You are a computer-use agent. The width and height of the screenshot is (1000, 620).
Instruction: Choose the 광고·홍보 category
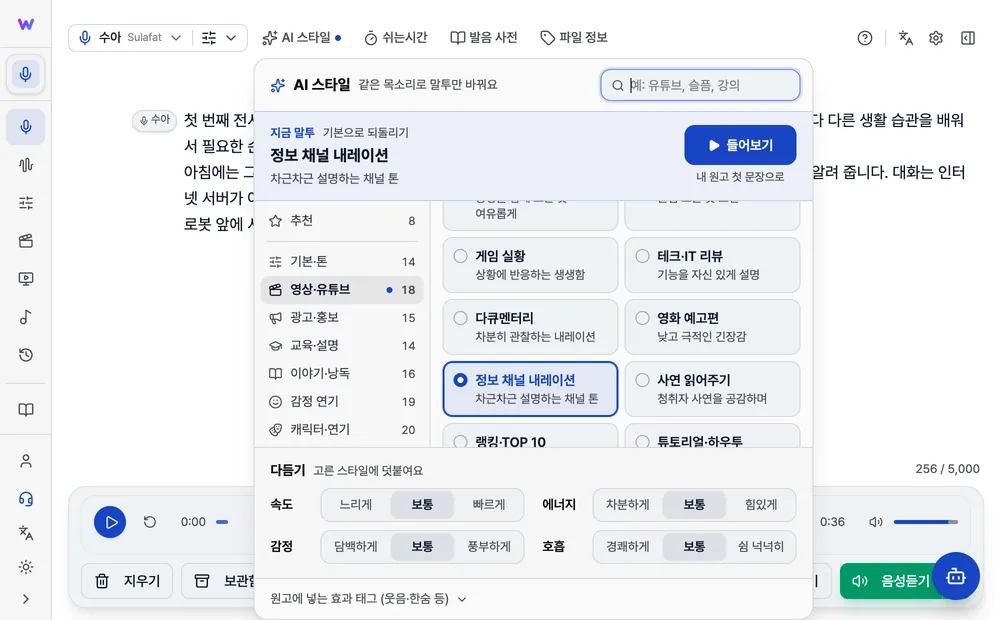(x=342, y=318)
